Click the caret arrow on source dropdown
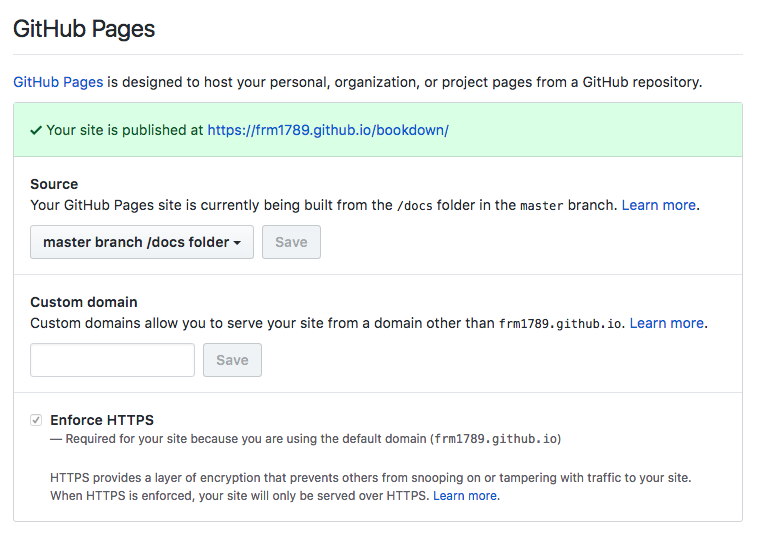 [237, 243]
